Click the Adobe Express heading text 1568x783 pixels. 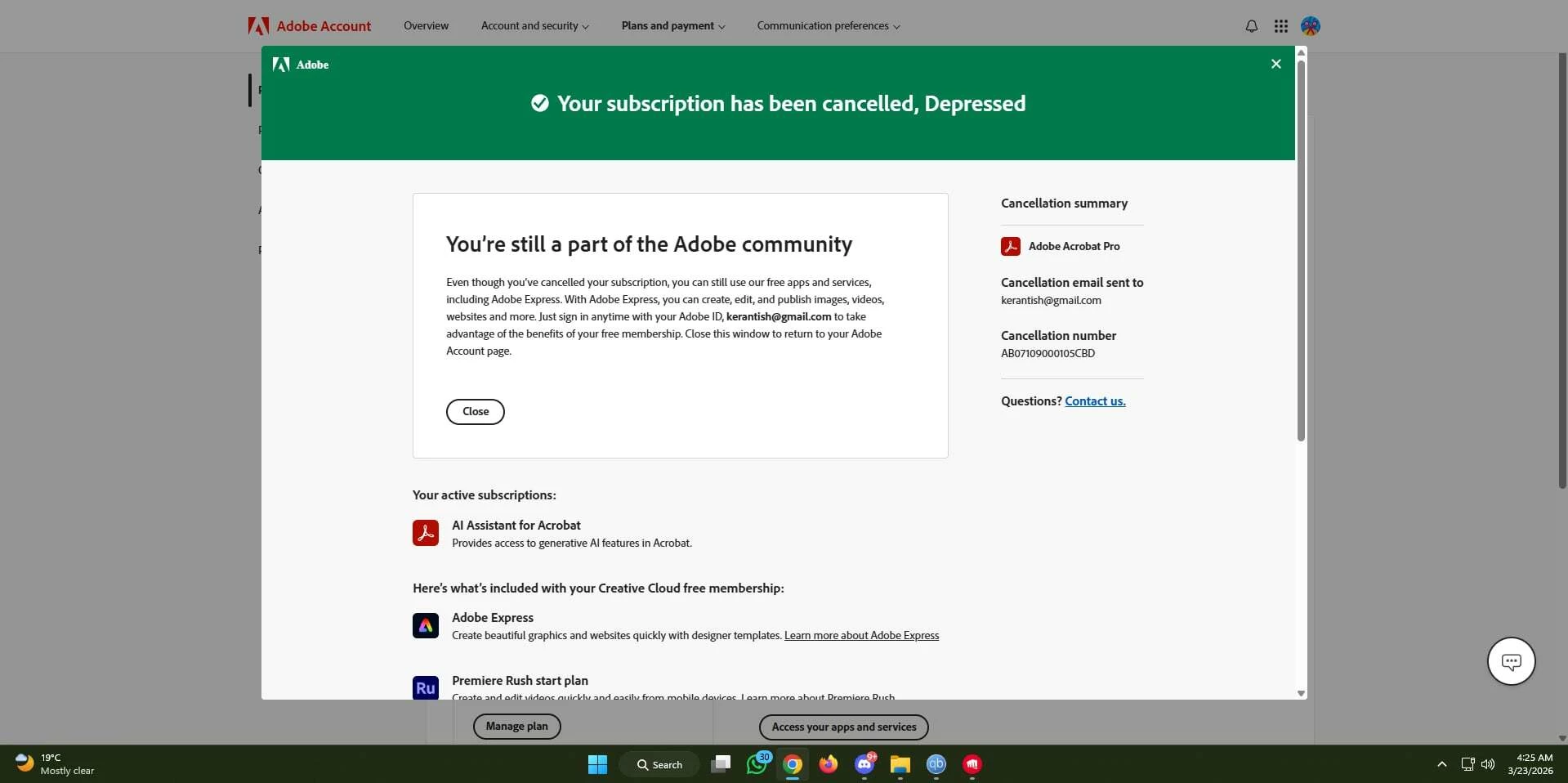point(493,618)
